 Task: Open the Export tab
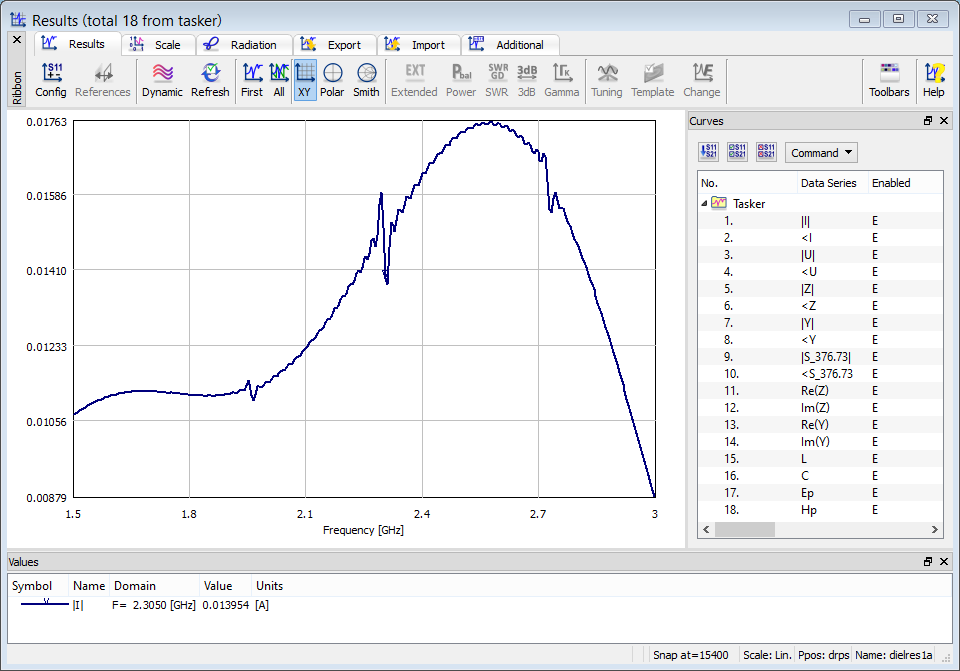coord(334,45)
